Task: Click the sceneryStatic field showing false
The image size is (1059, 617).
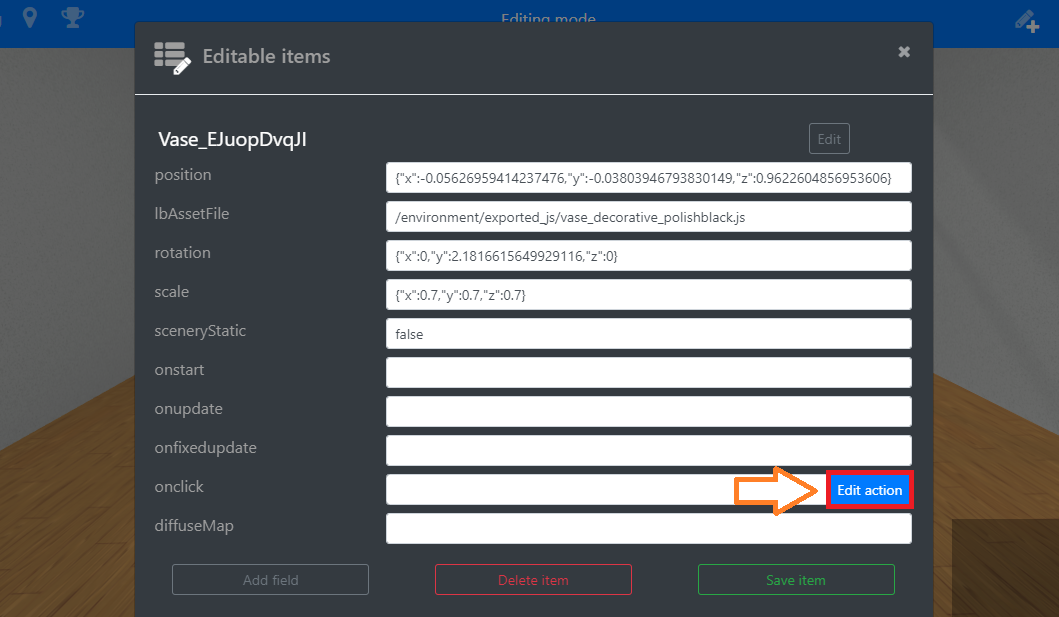Action: 648,334
